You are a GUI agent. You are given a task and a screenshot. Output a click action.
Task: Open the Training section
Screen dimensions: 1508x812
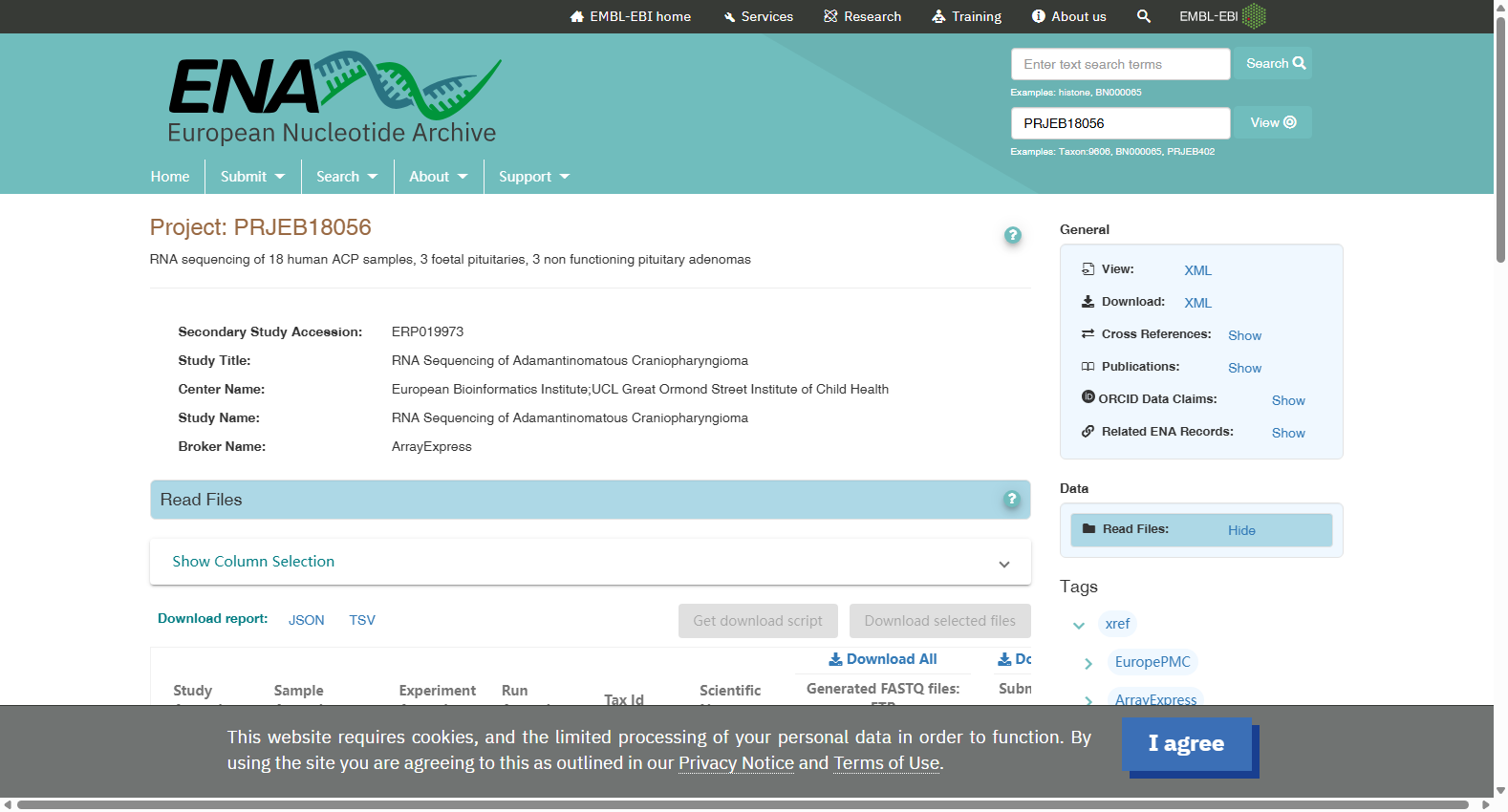click(x=967, y=16)
